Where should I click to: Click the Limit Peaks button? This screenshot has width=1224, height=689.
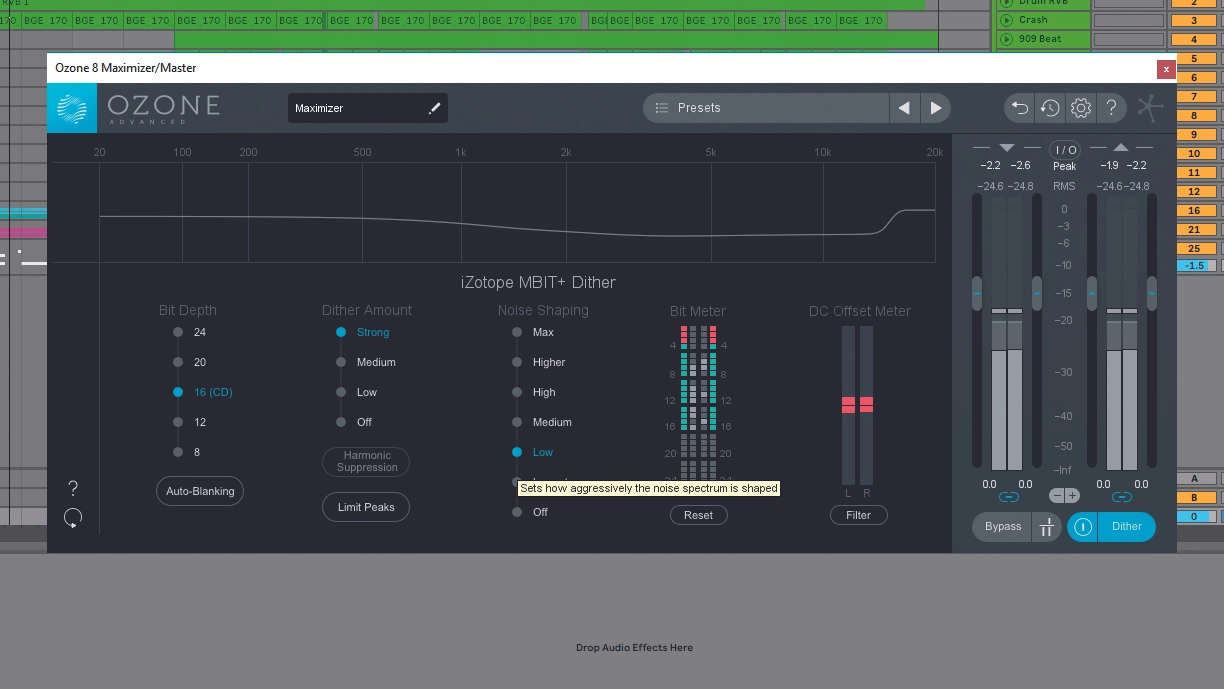click(x=366, y=507)
